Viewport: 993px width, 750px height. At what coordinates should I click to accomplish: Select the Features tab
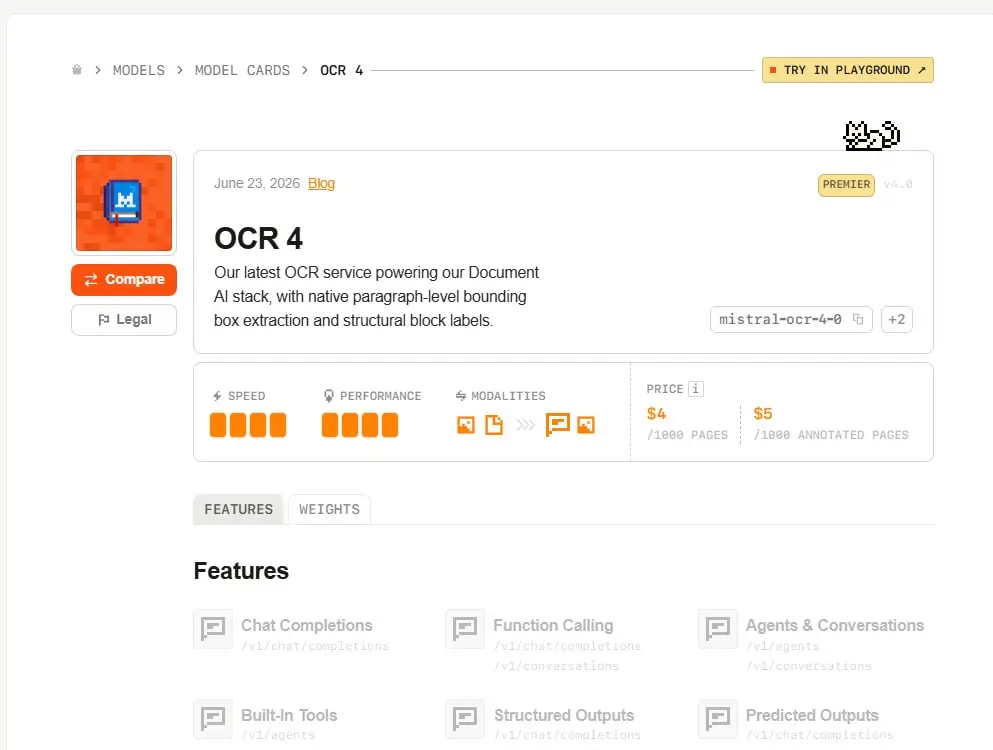pos(239,509)
